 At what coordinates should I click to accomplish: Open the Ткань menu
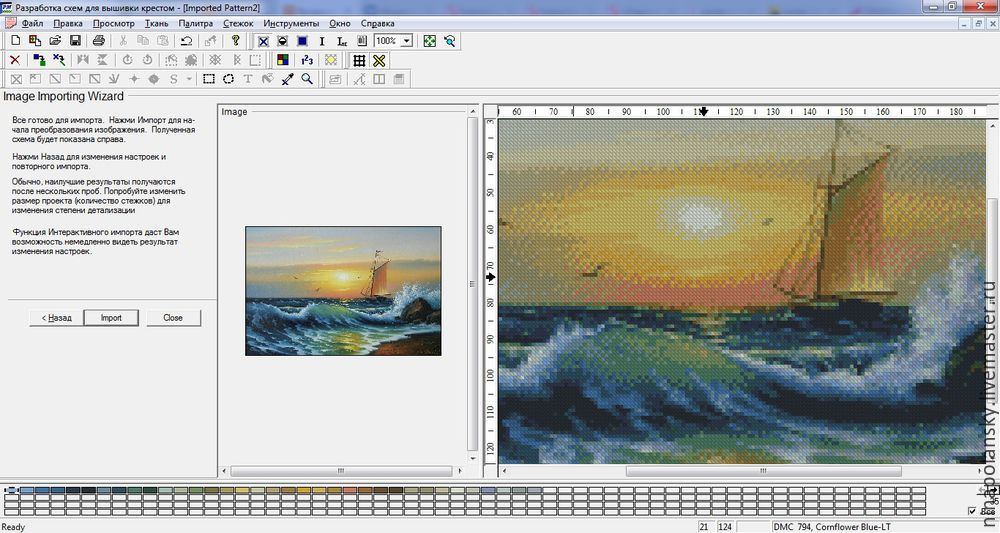point(156,24)
